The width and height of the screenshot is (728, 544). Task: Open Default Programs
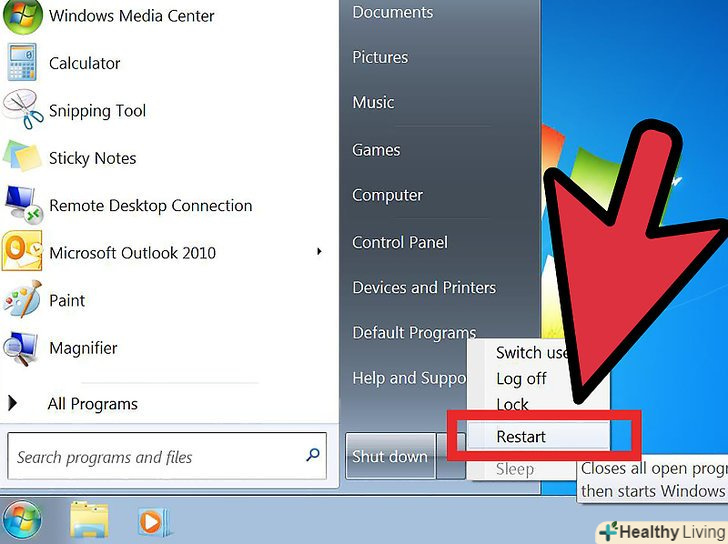pyautogui.click(x=414, y=333)
